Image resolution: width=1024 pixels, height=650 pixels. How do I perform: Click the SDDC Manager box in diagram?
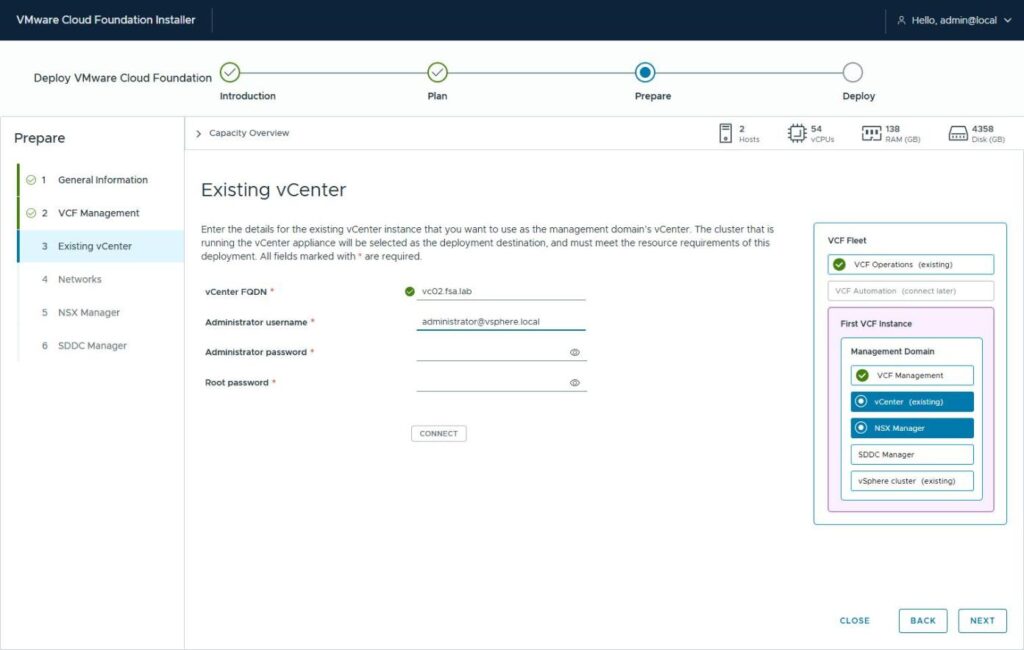click(x=912, y=455)
